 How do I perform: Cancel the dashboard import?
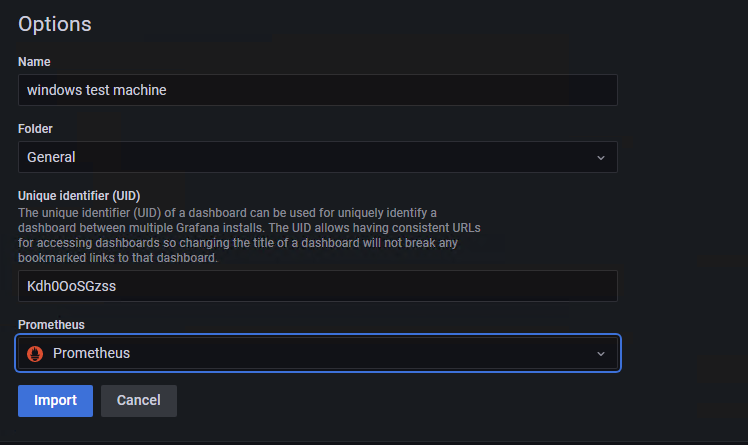[x=139, y=401]
